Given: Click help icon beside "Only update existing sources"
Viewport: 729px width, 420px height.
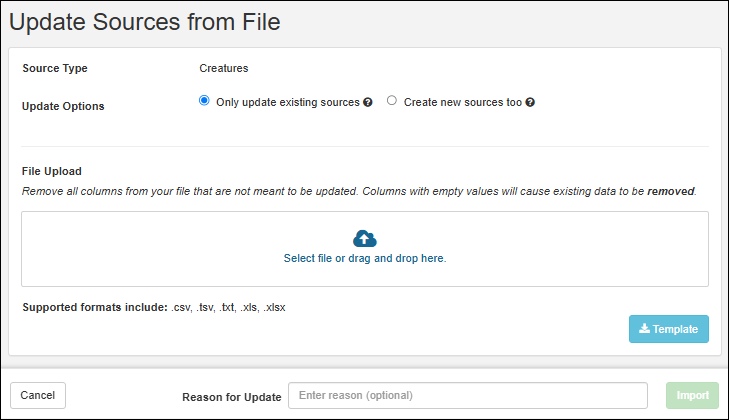Looking at the screenshot, I should pos(368,102).
